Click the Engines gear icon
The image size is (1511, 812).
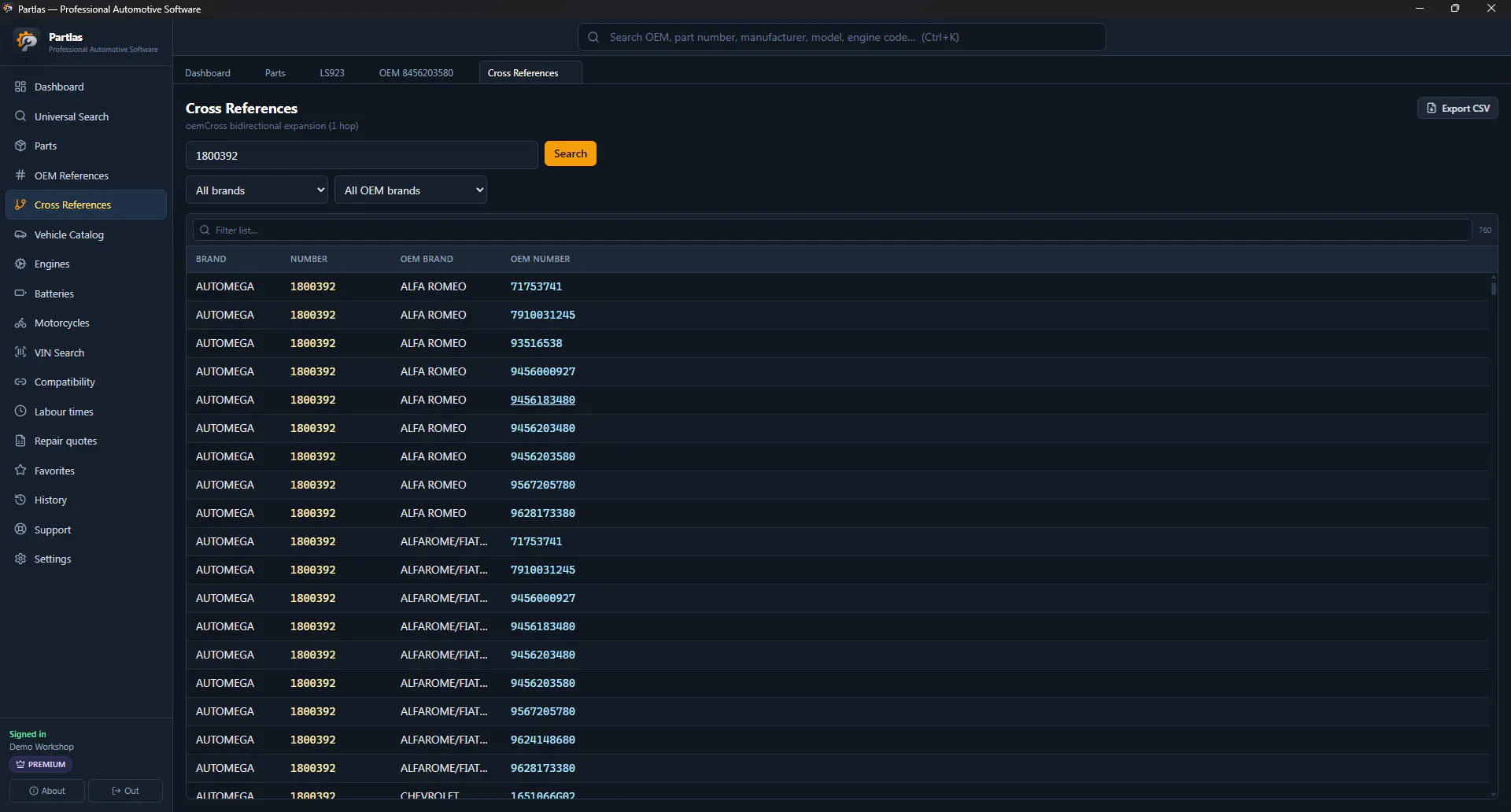pyautogui.click(x=20, y=264)
